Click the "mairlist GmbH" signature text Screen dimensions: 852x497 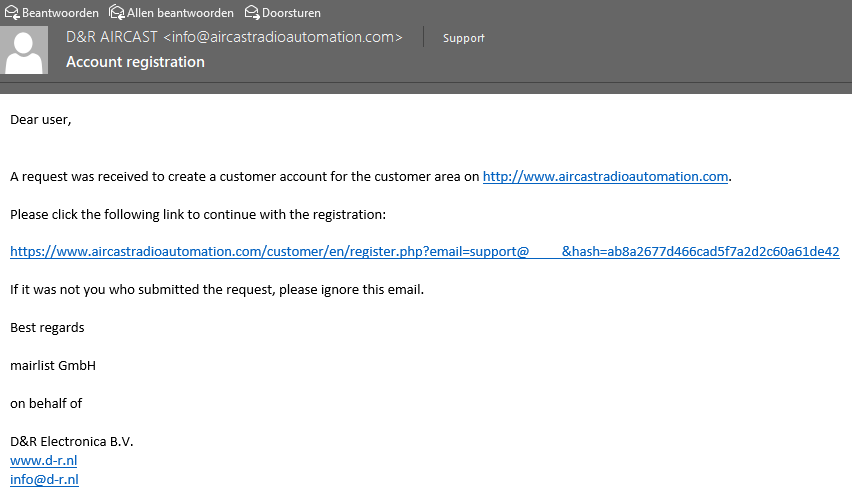coord(53,366)
